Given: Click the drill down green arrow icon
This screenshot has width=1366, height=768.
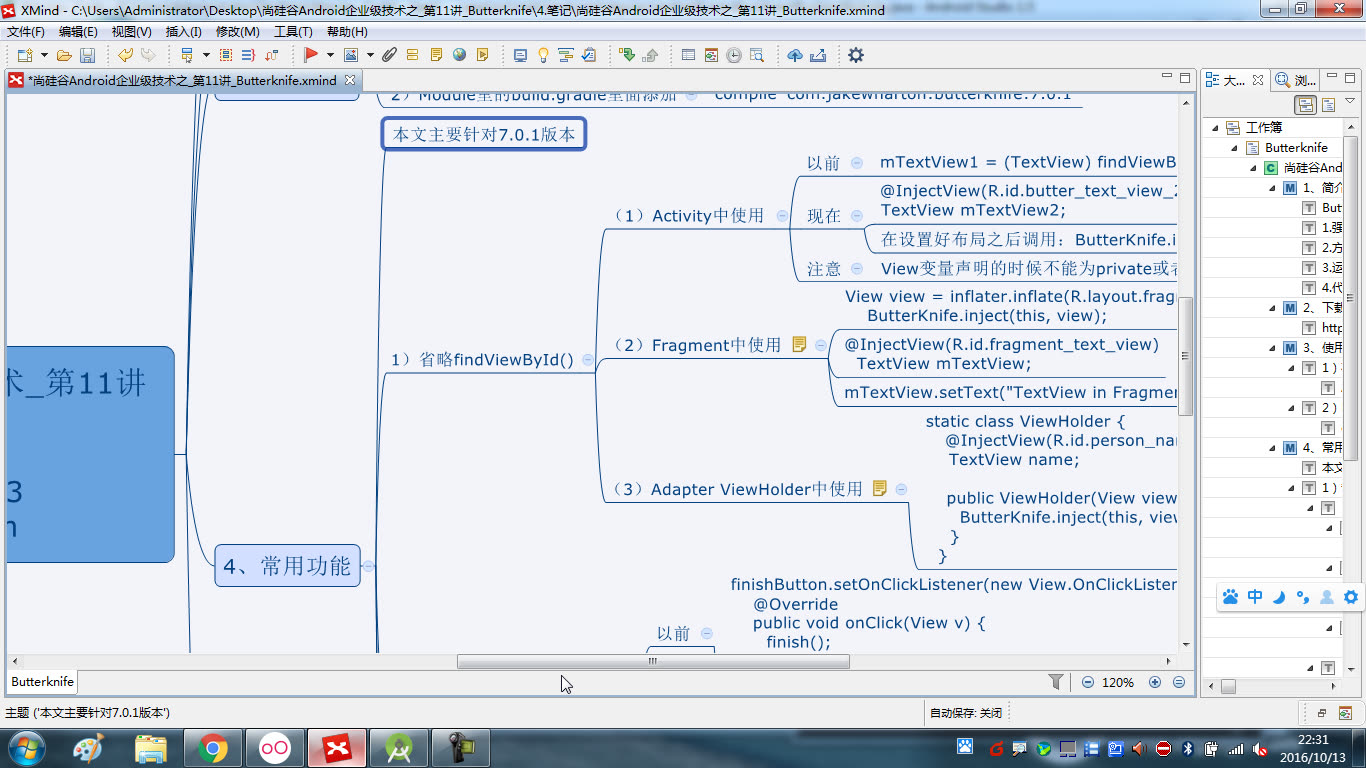Looking at the screenshot, I should (x=627, y=55).
